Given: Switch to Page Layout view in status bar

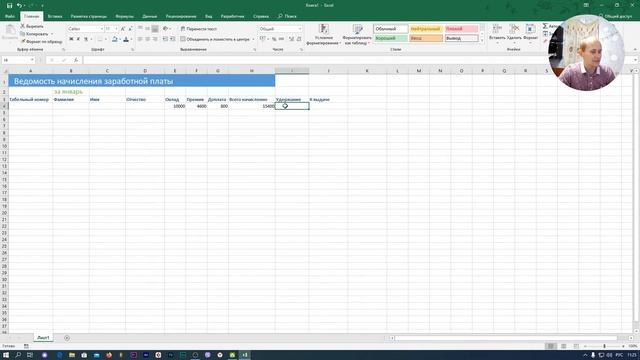Looking at the screenshot, I should tap(564, 346).
